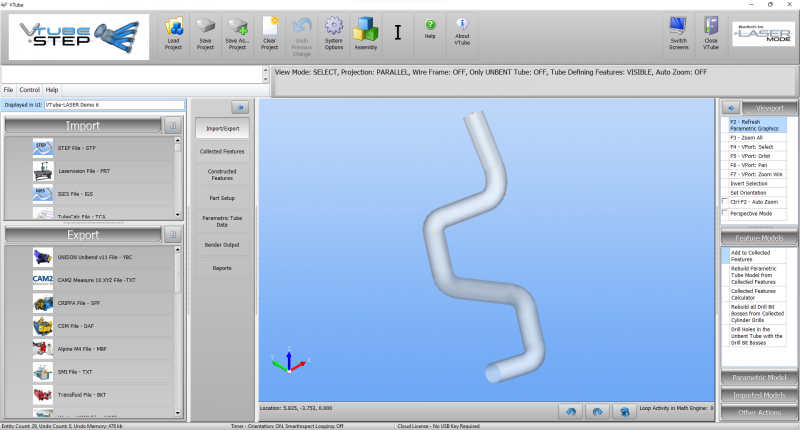Expand the Parametric Model section
The height and width of the screenshot is (430, 800).
coord(759,377)
